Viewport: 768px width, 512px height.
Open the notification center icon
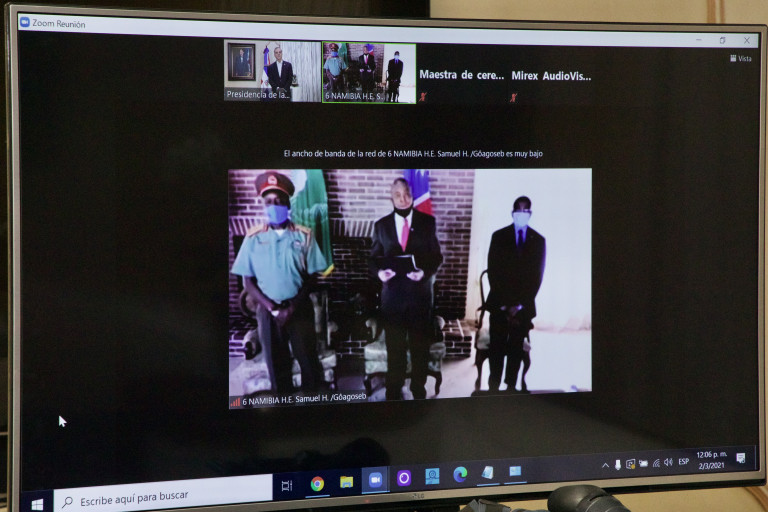coord(741,458)
